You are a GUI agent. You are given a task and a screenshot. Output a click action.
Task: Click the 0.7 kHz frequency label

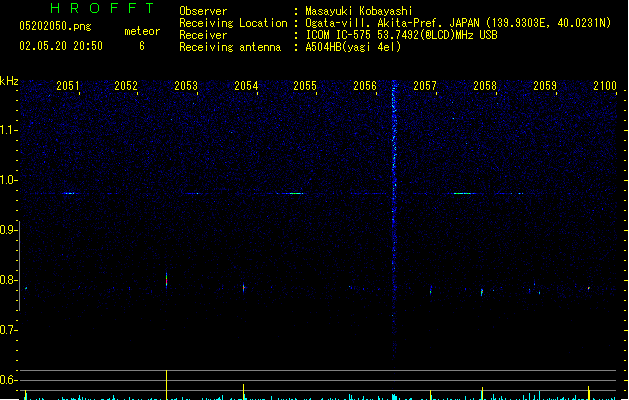pos(8,330)
